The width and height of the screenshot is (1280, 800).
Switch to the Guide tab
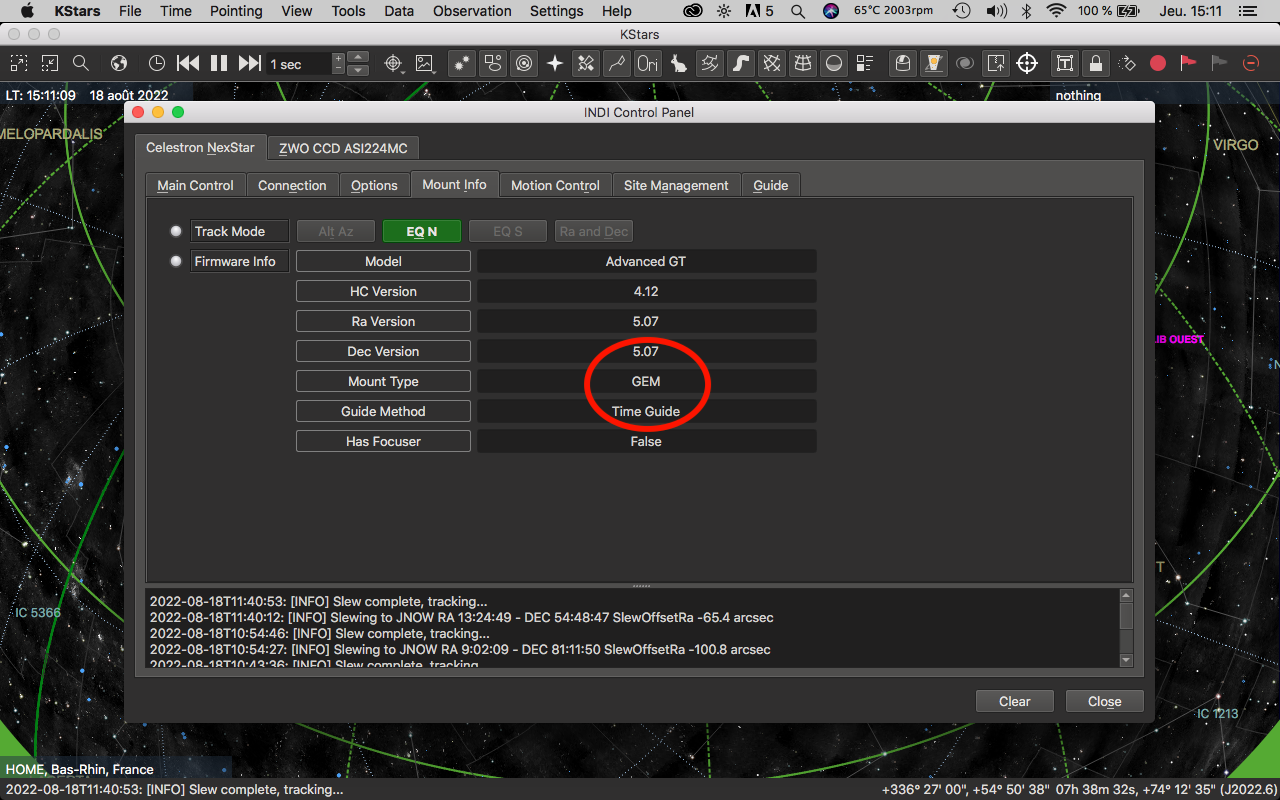(771, 185)
